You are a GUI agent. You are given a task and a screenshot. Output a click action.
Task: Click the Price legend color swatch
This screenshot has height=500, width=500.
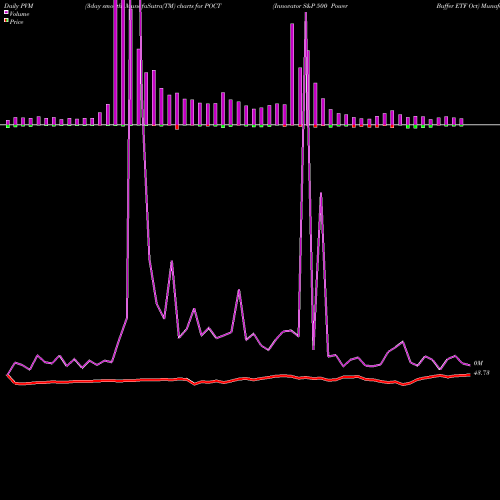tap(6, 21)
